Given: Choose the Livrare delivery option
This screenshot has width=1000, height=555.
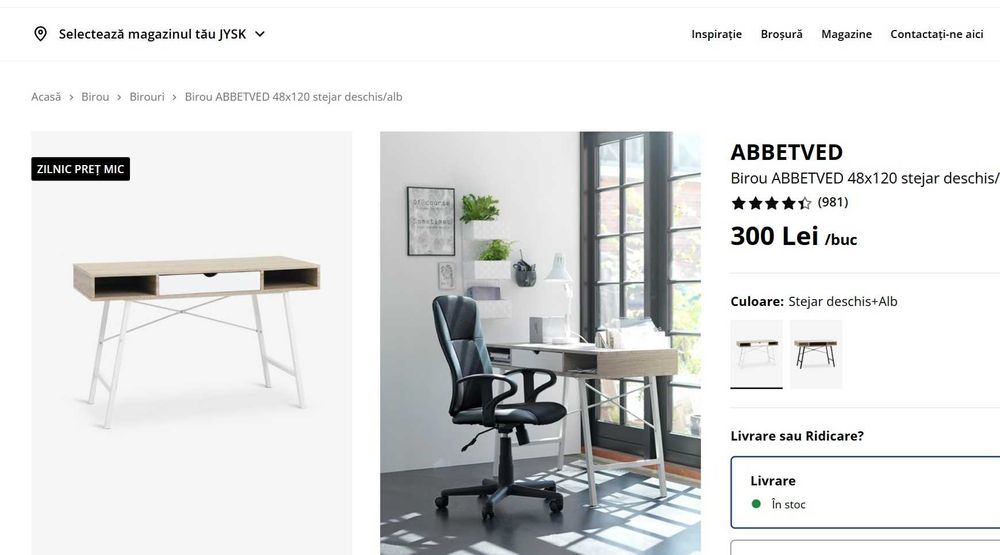Looking at the screenshot, I should [x=865, y=492].
